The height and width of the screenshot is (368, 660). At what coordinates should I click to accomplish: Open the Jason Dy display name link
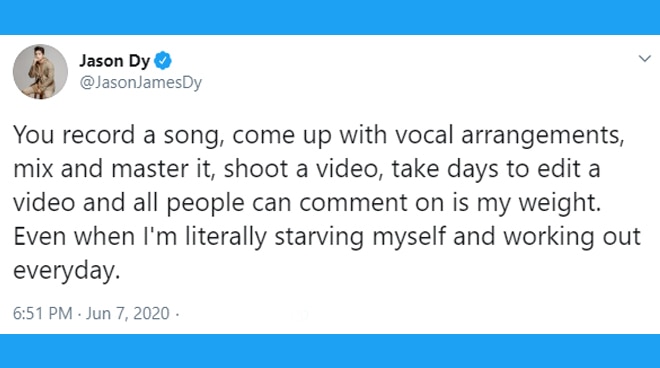[x=114, y=61]
